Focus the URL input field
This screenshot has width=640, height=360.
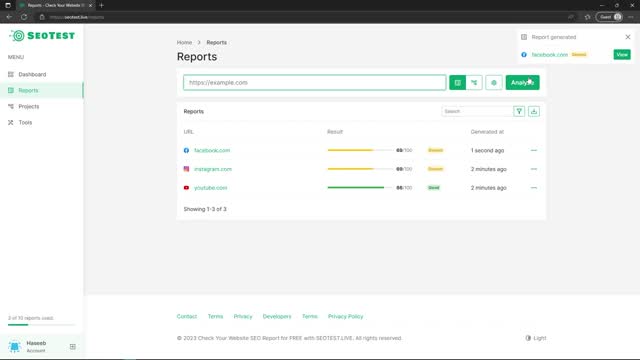[314, 82]
